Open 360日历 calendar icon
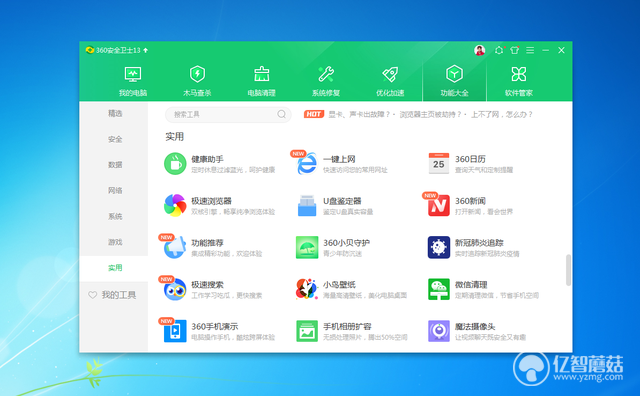 [x=439, y=163]
